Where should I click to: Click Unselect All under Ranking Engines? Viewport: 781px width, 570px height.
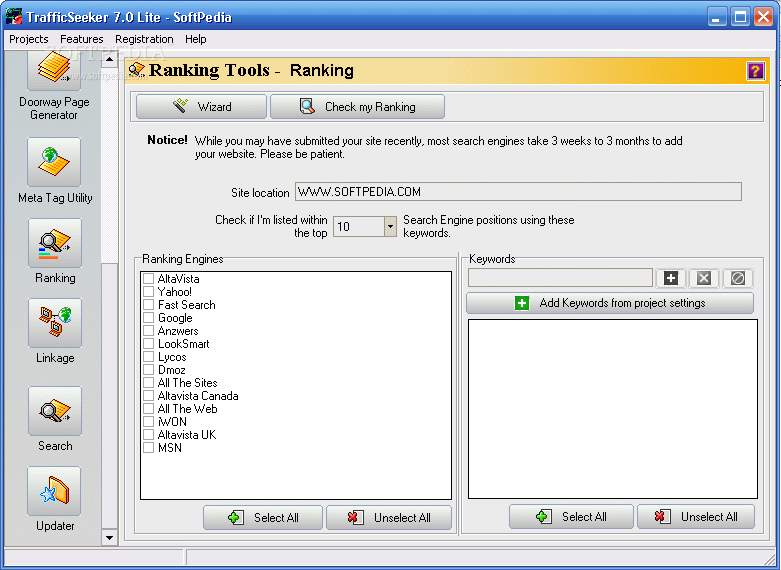(389, 518)
